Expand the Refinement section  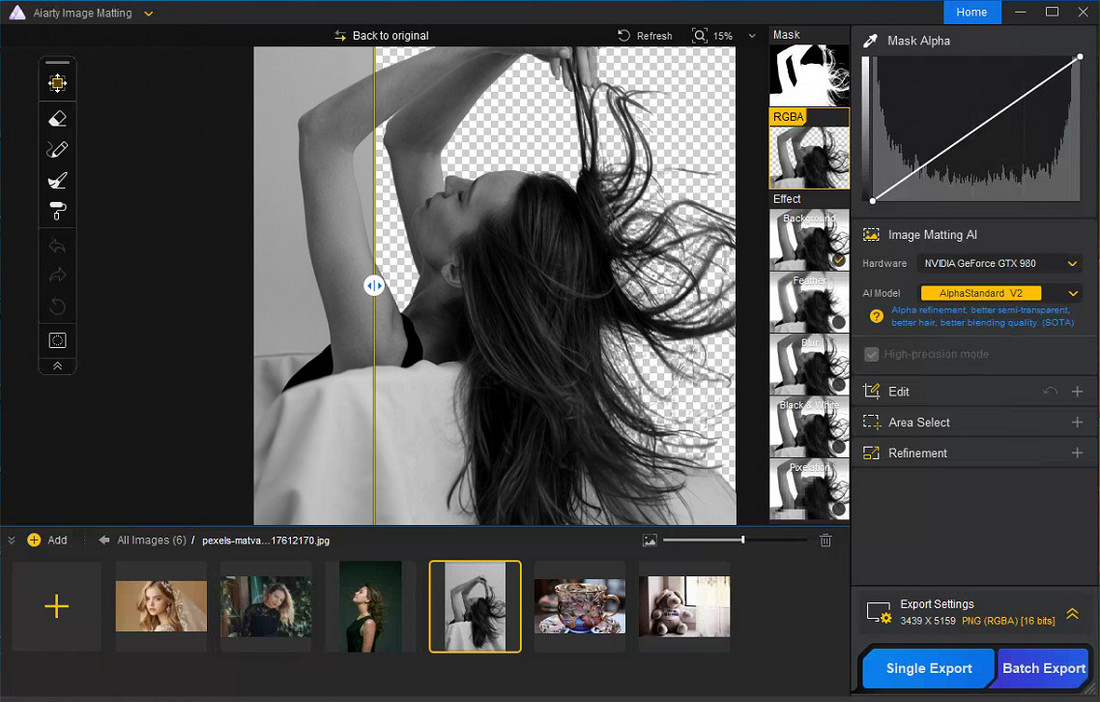(x=1077, y=453)
